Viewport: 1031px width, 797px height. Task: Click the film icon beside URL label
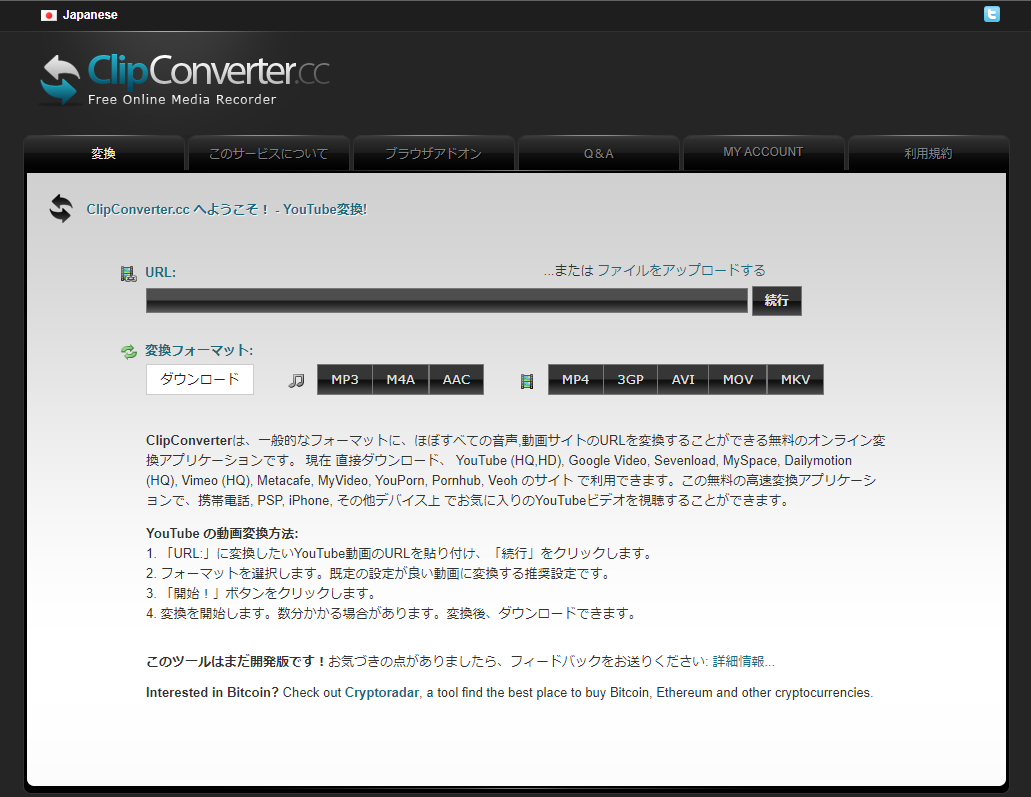(x=128, y=274)
